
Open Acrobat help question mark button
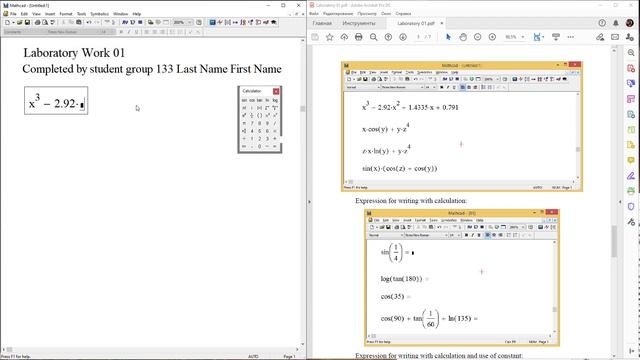coord(602,23)
